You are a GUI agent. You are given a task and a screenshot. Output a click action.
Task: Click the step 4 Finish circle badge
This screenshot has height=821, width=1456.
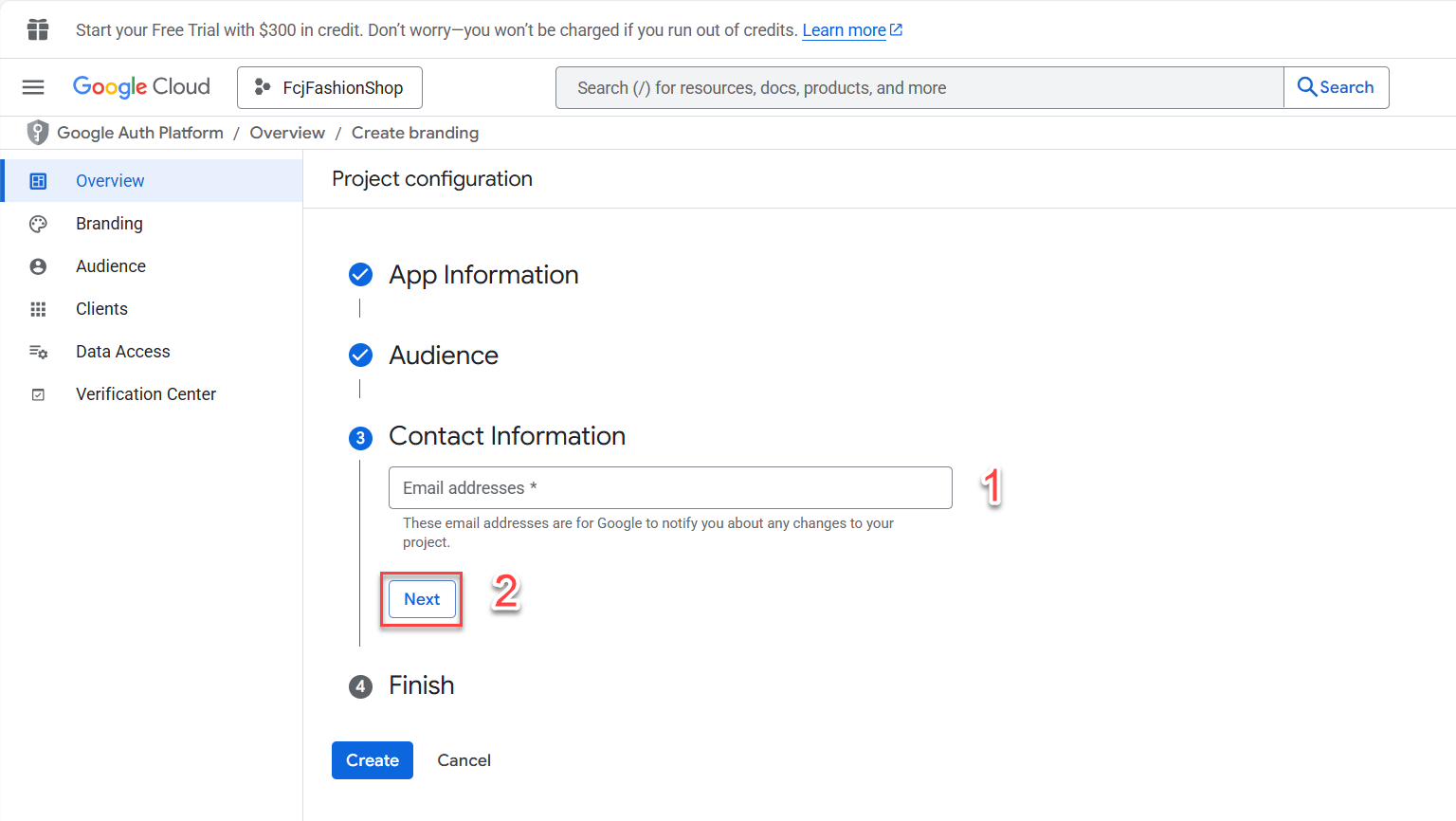point(360,686)
